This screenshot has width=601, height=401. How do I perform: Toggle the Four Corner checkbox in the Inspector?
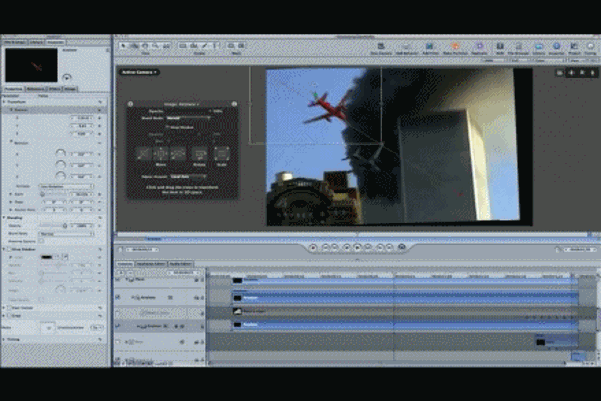[x=6, y=307]
